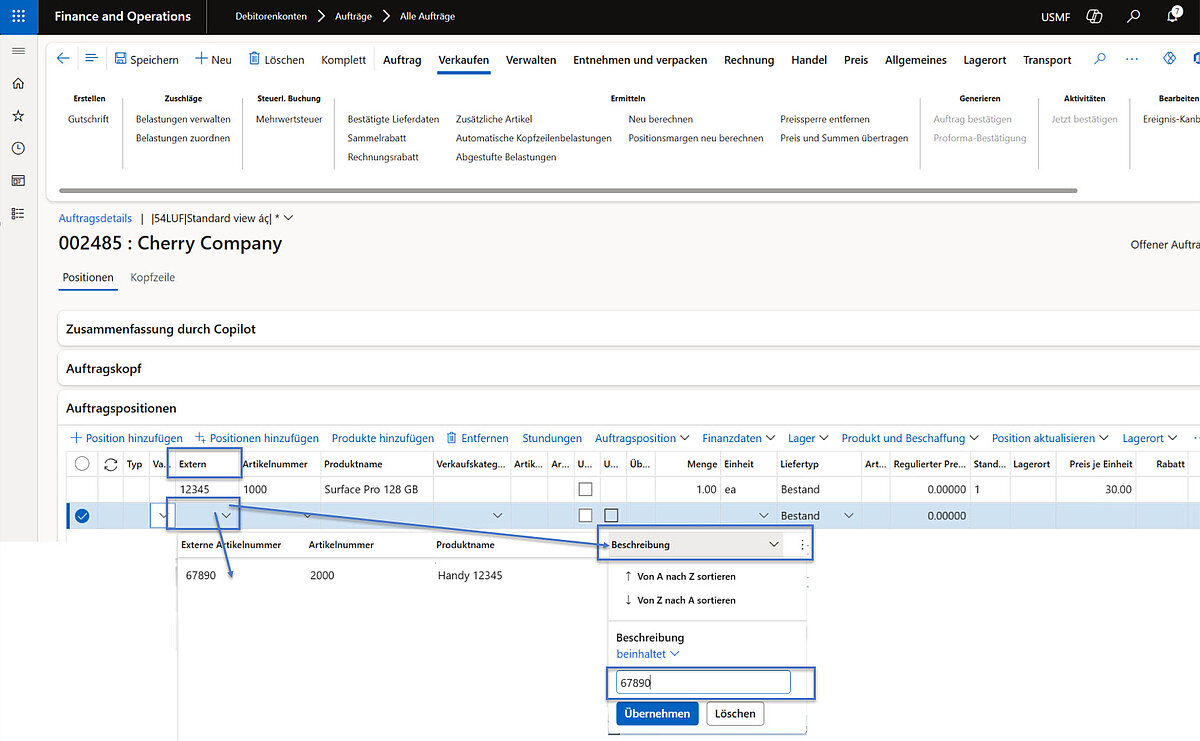Open the Verwalten ribbon tab
Image resolution: width=1200 pixels, height=741 pixels.
[x=531, y=60]
